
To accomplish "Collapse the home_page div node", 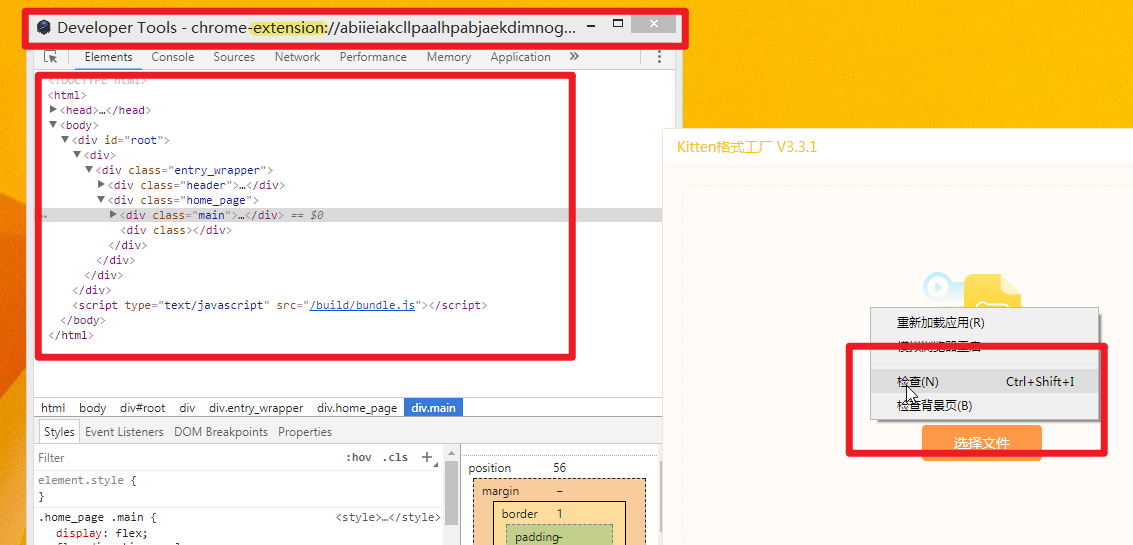I will click(101, 200).
